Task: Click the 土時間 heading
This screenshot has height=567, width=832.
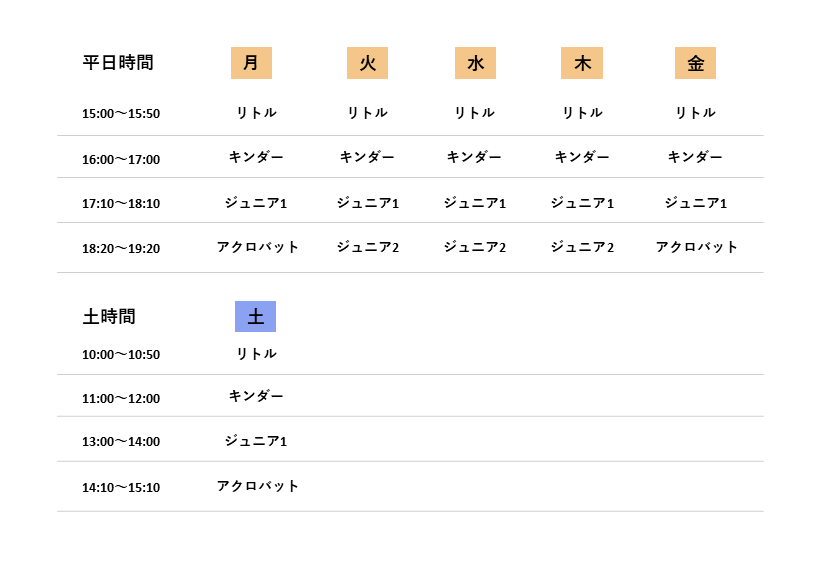Action: 109,317
